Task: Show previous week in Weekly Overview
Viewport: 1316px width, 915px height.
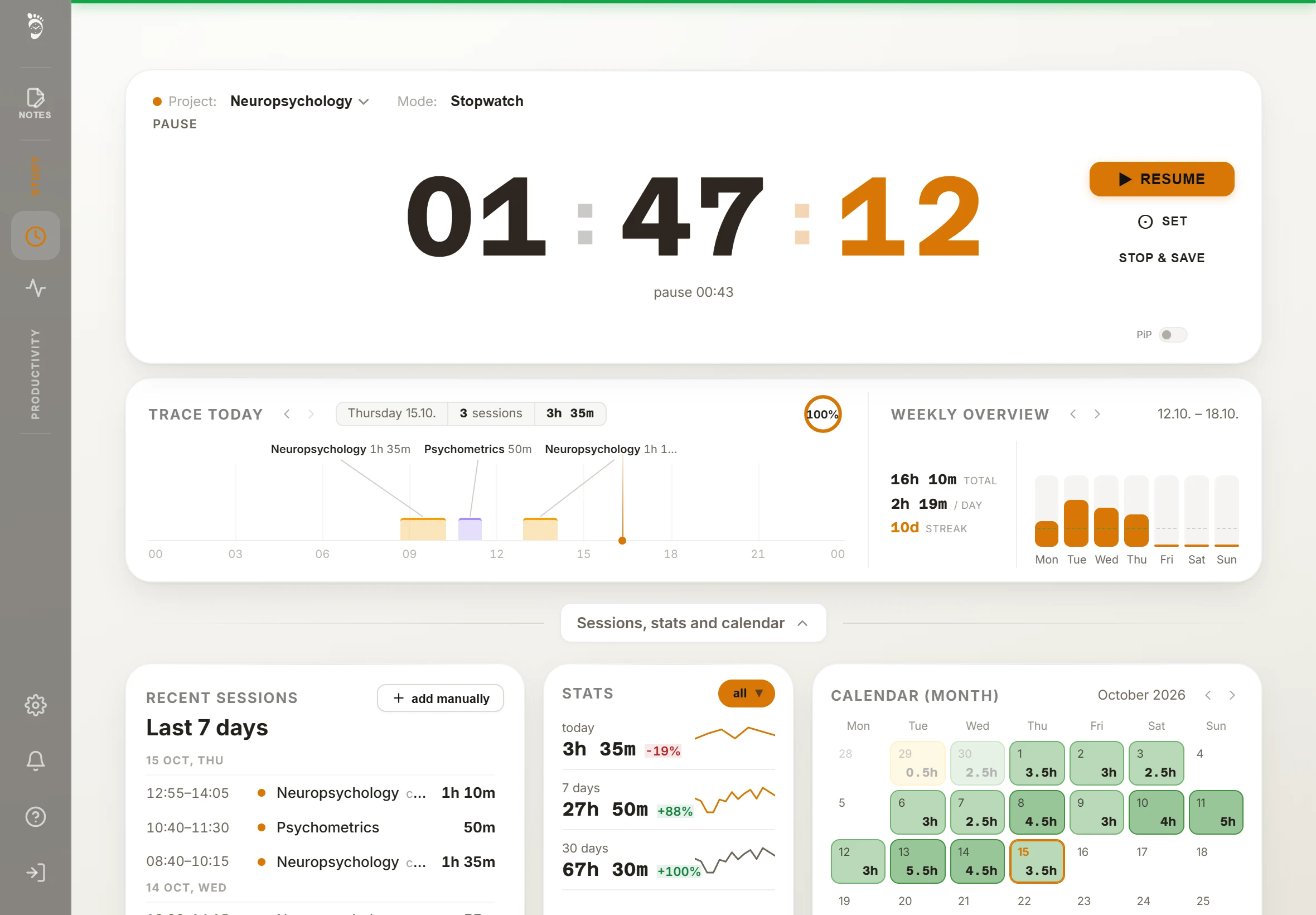Action: [x=1073, y=413]
